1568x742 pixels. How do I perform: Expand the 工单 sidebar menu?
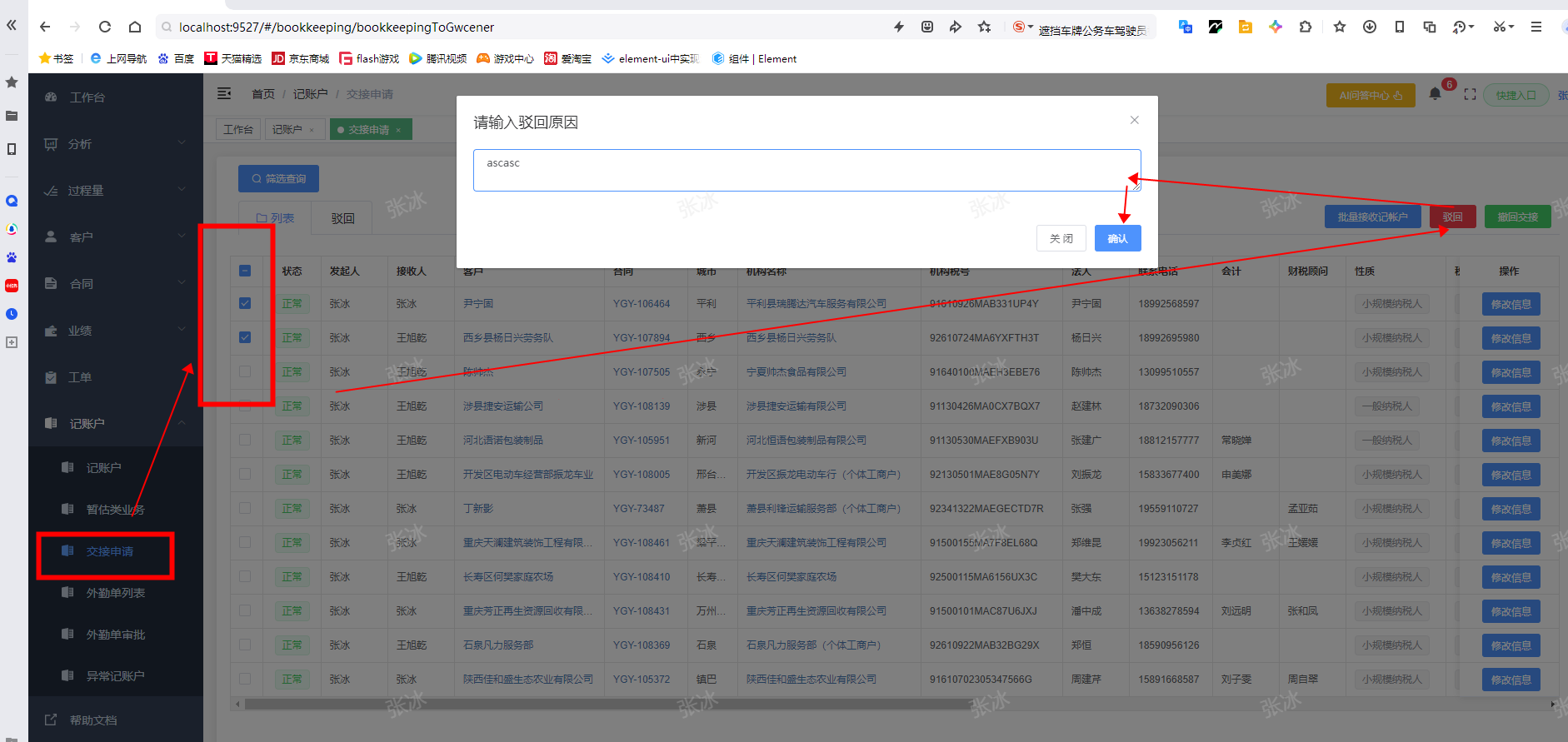(x=116, y=377)
